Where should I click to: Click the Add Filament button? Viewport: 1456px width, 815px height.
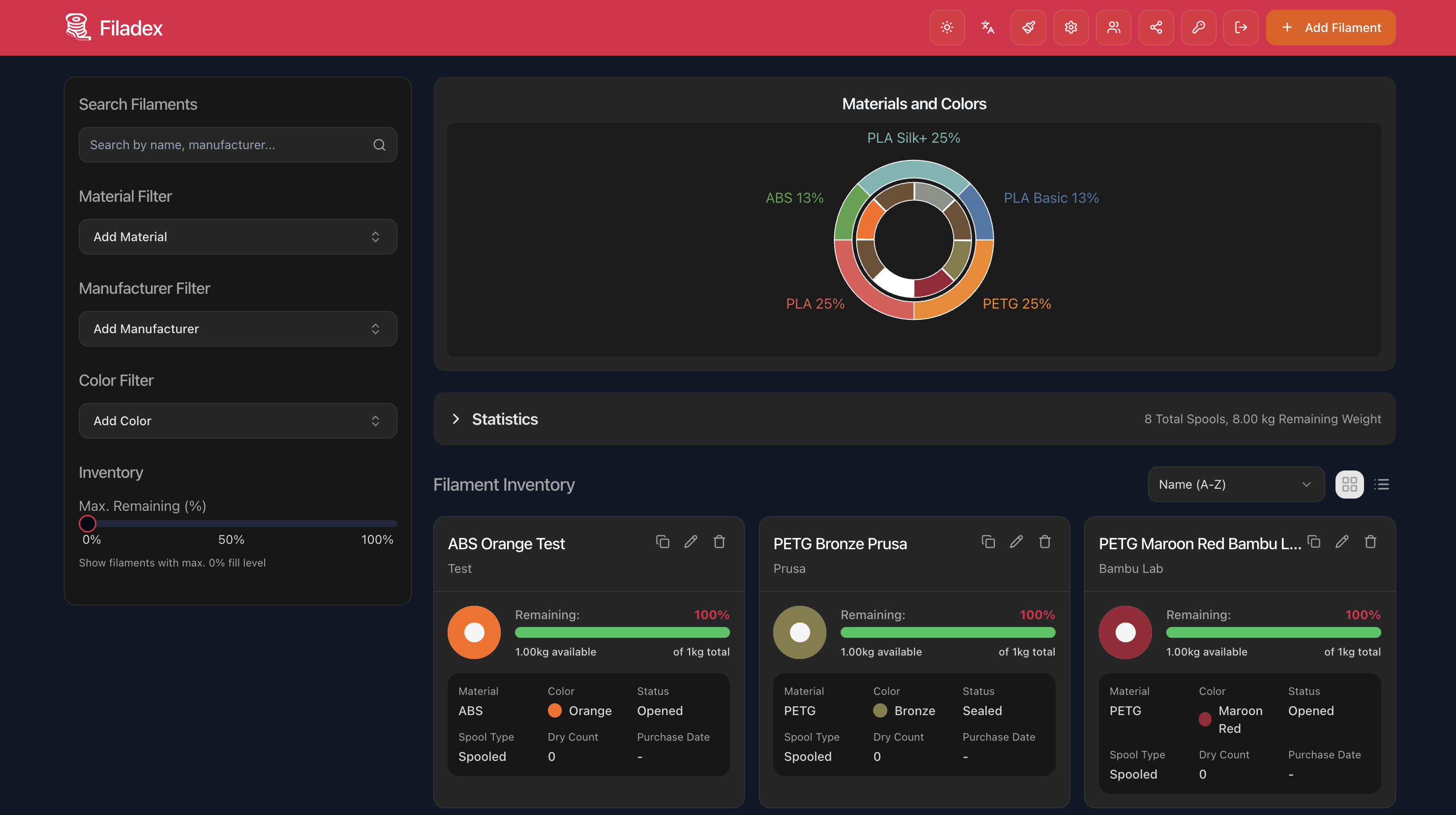pyautogui.click(x=1330, y=27)
